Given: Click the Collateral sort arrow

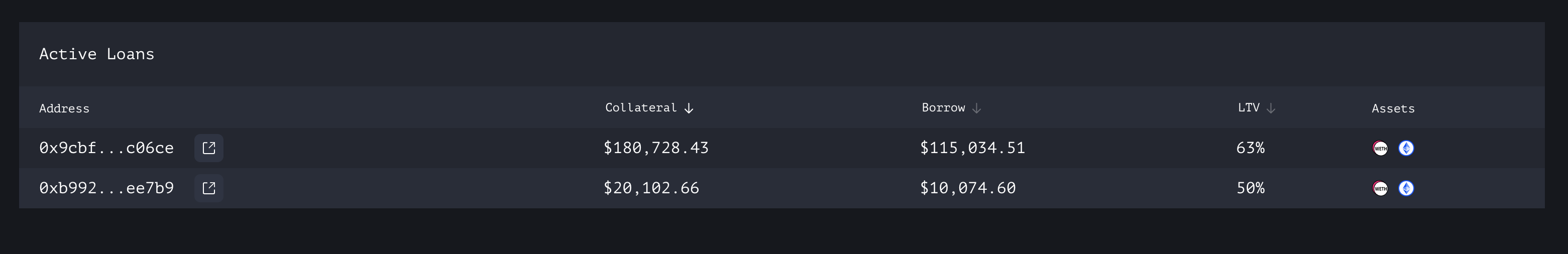Looking at the screenshot, I should (689, 108).
